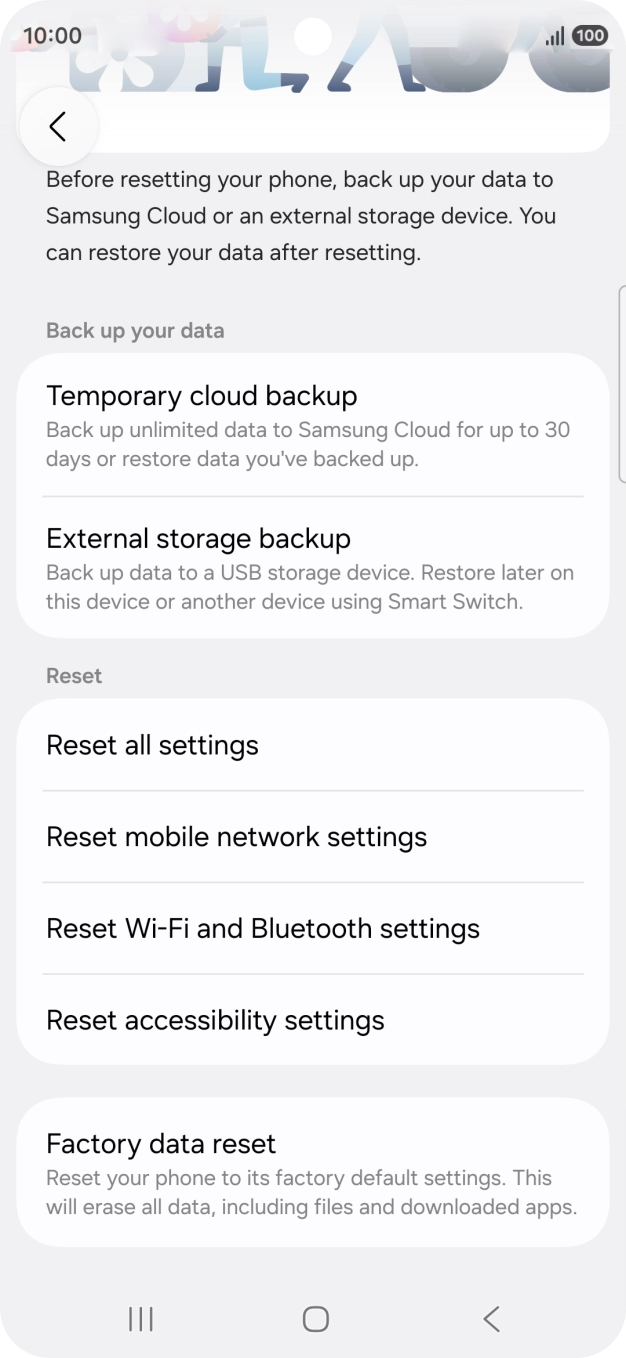Select Reset accessibility settings
The image size is (626, 1358).
click(313, 1020)
